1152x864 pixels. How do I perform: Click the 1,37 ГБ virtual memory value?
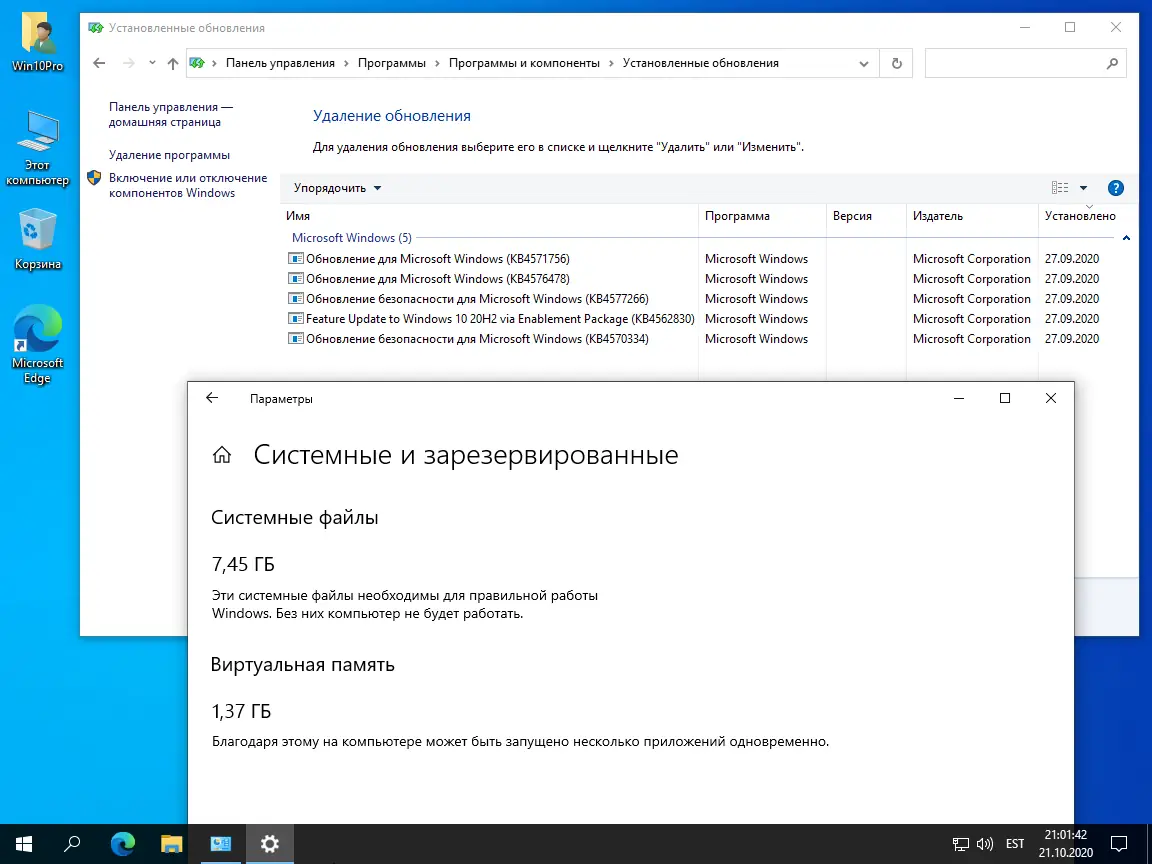(241, 711)
